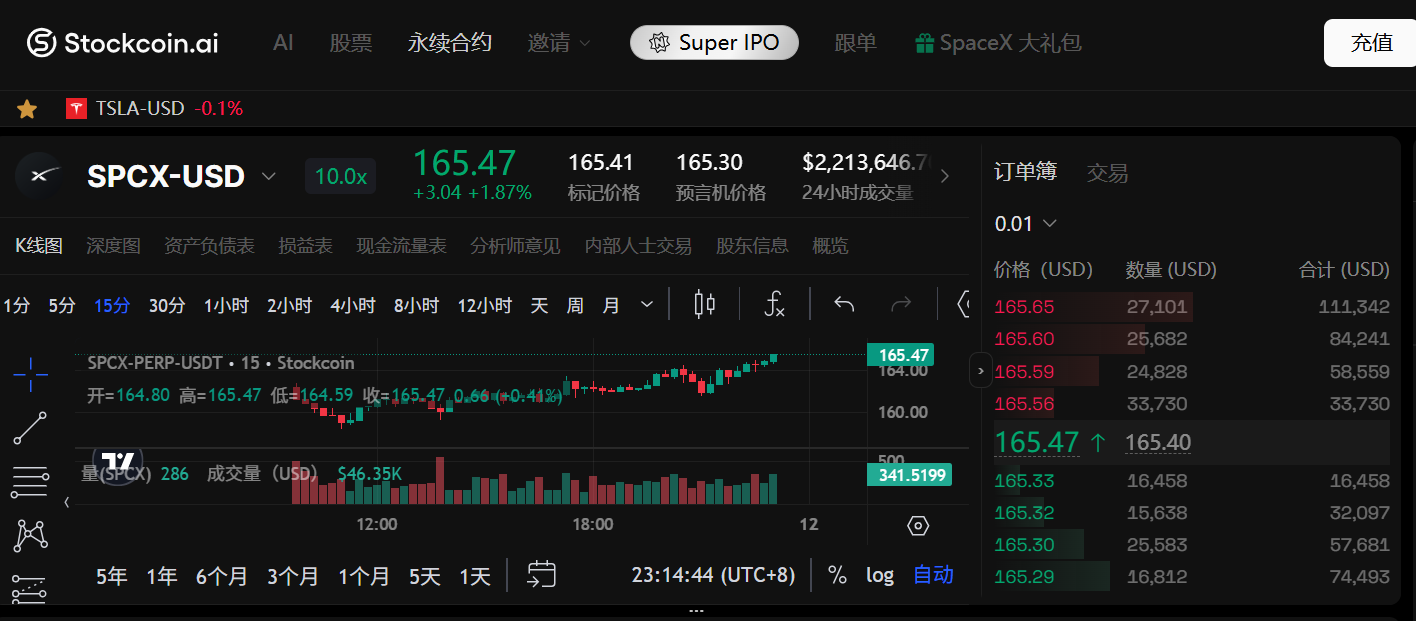Expand more time intervals chevron
This screenshot has width=1416, height=621.
click(x=646, y=305)
